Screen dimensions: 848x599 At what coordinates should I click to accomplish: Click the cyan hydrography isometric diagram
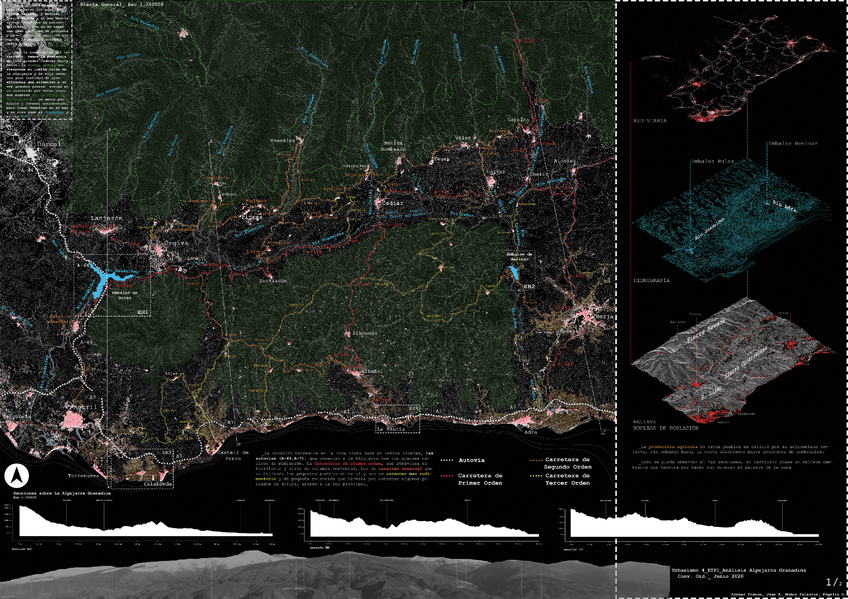click(x=730, y=221)
